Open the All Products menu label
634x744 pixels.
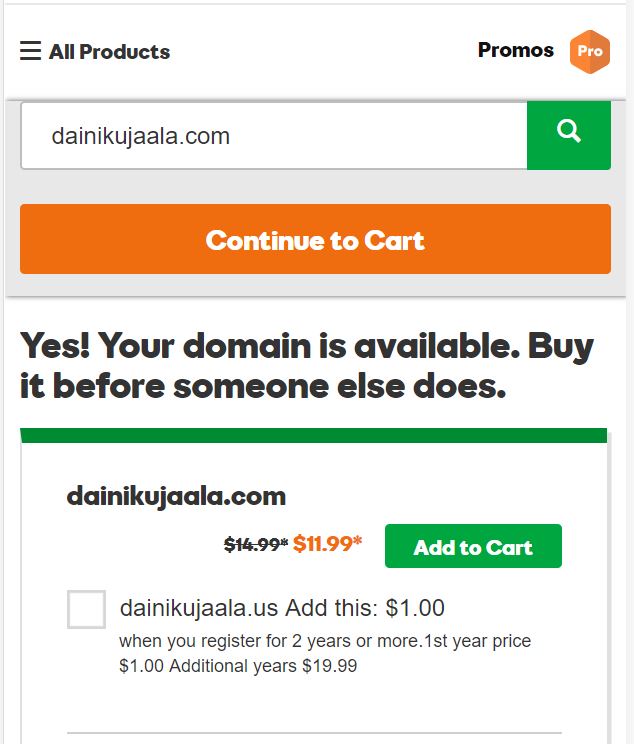click(109, 52)
